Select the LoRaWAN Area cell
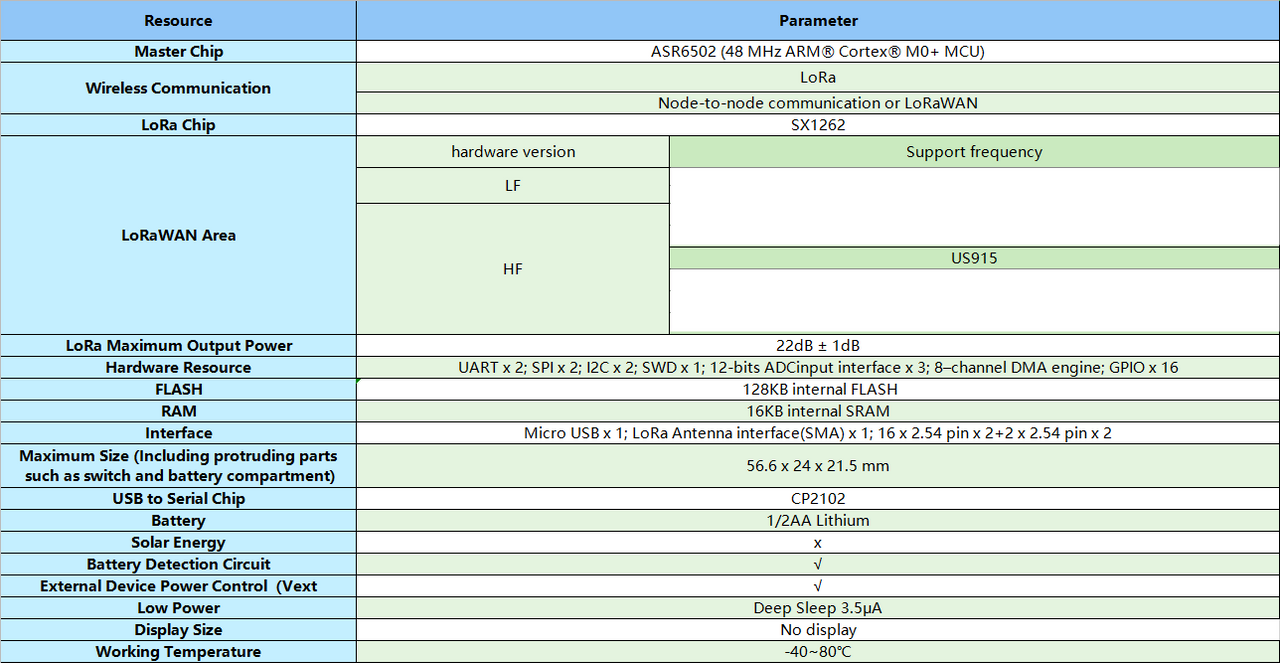1280x663 pixels. pos(178,235)
